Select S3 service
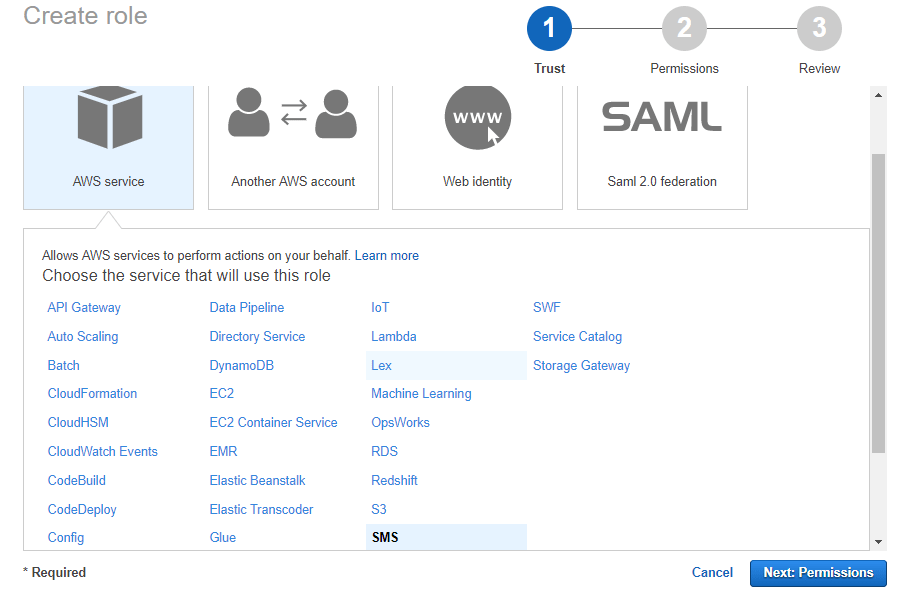 tap(379, 509)
